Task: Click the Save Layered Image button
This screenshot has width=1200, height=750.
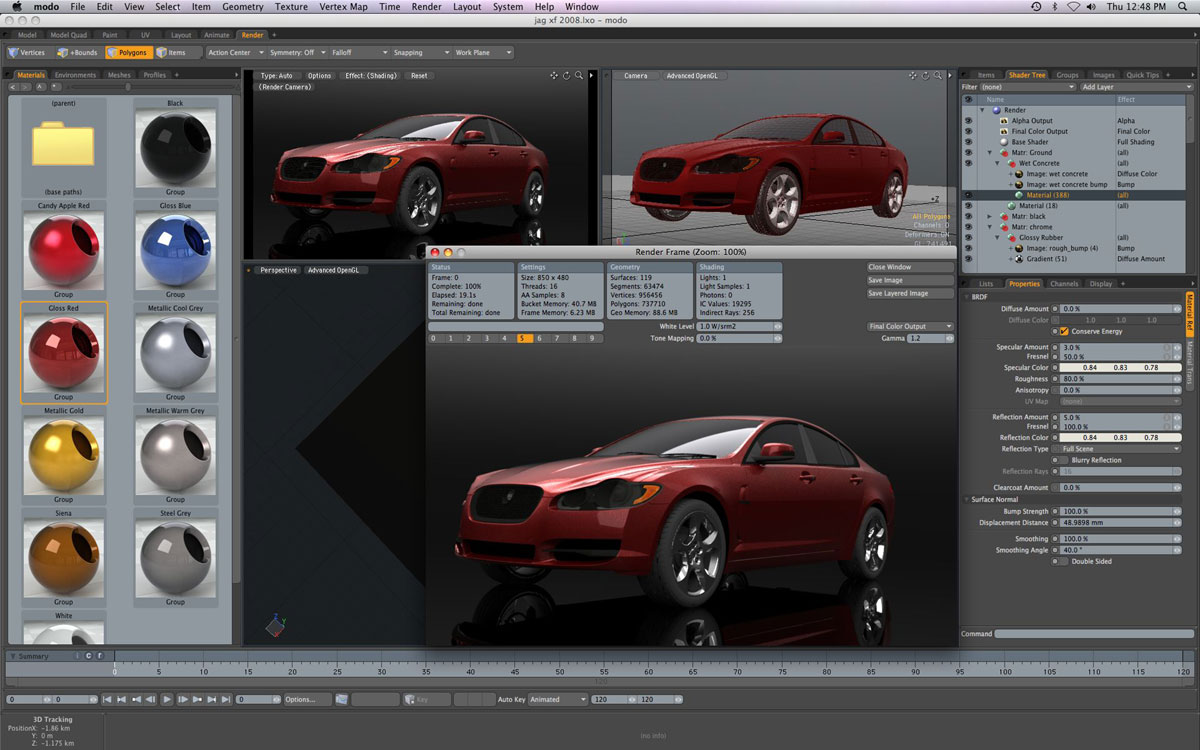Action: [909, 294]
